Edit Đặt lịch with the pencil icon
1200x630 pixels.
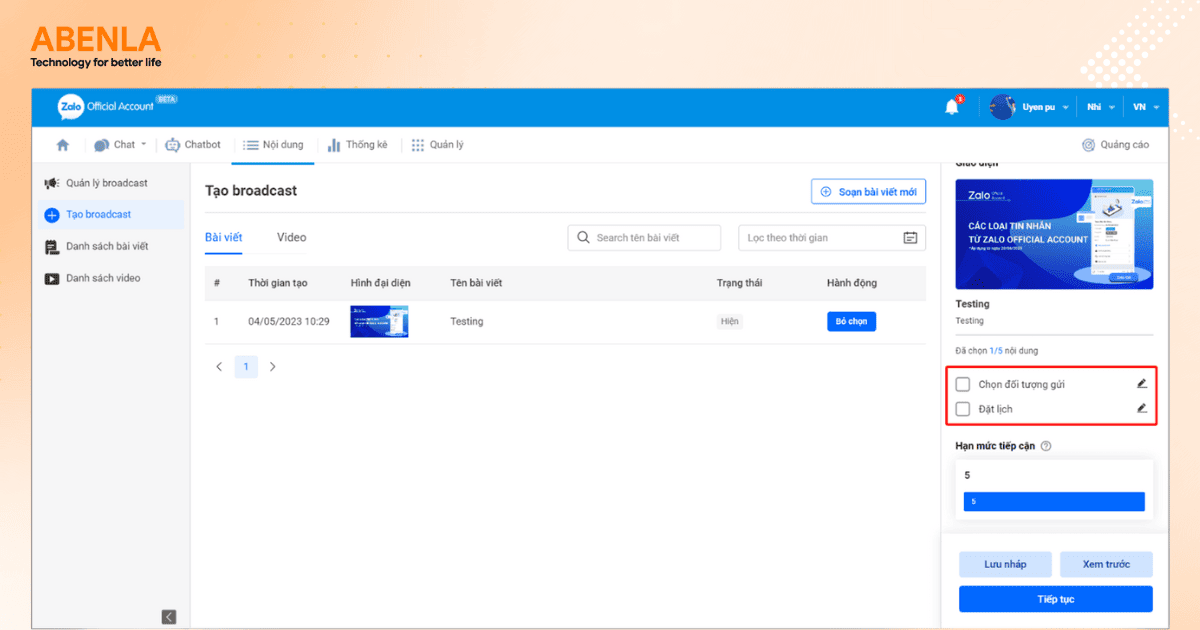[1142, 408]
